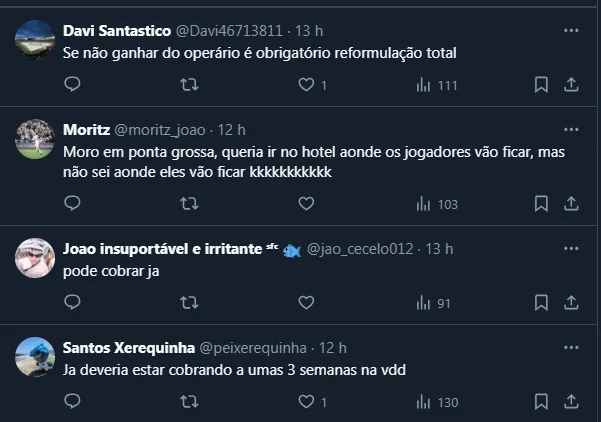Share Moritz's tweet
The image size is (601, 422).
[x=571, y=204]
